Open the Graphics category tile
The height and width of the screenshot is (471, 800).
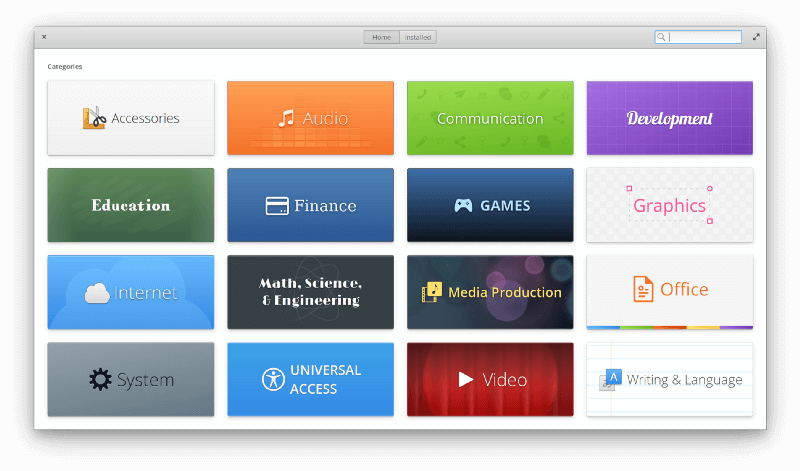(x=669, y=205)
